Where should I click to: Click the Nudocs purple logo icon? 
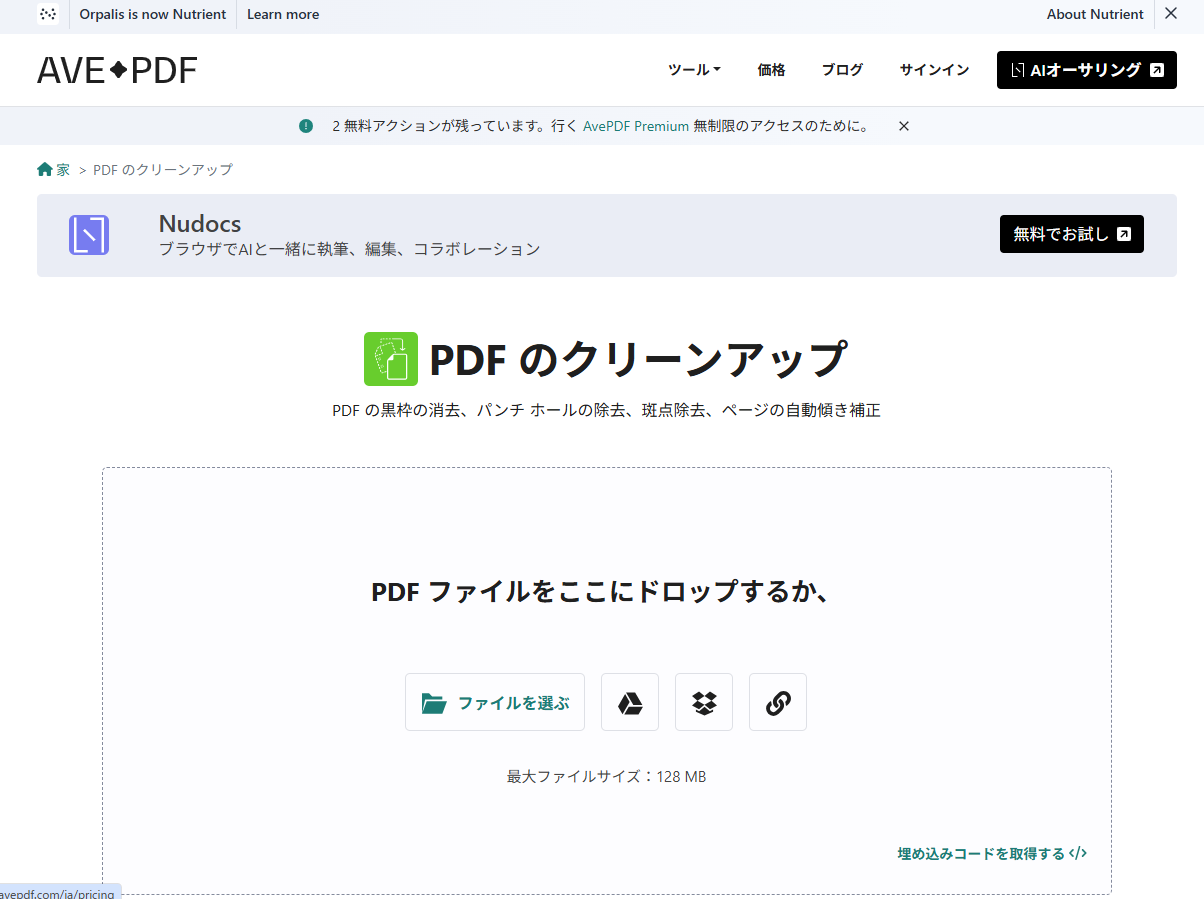pyautogui.click(x=89, y=235)
